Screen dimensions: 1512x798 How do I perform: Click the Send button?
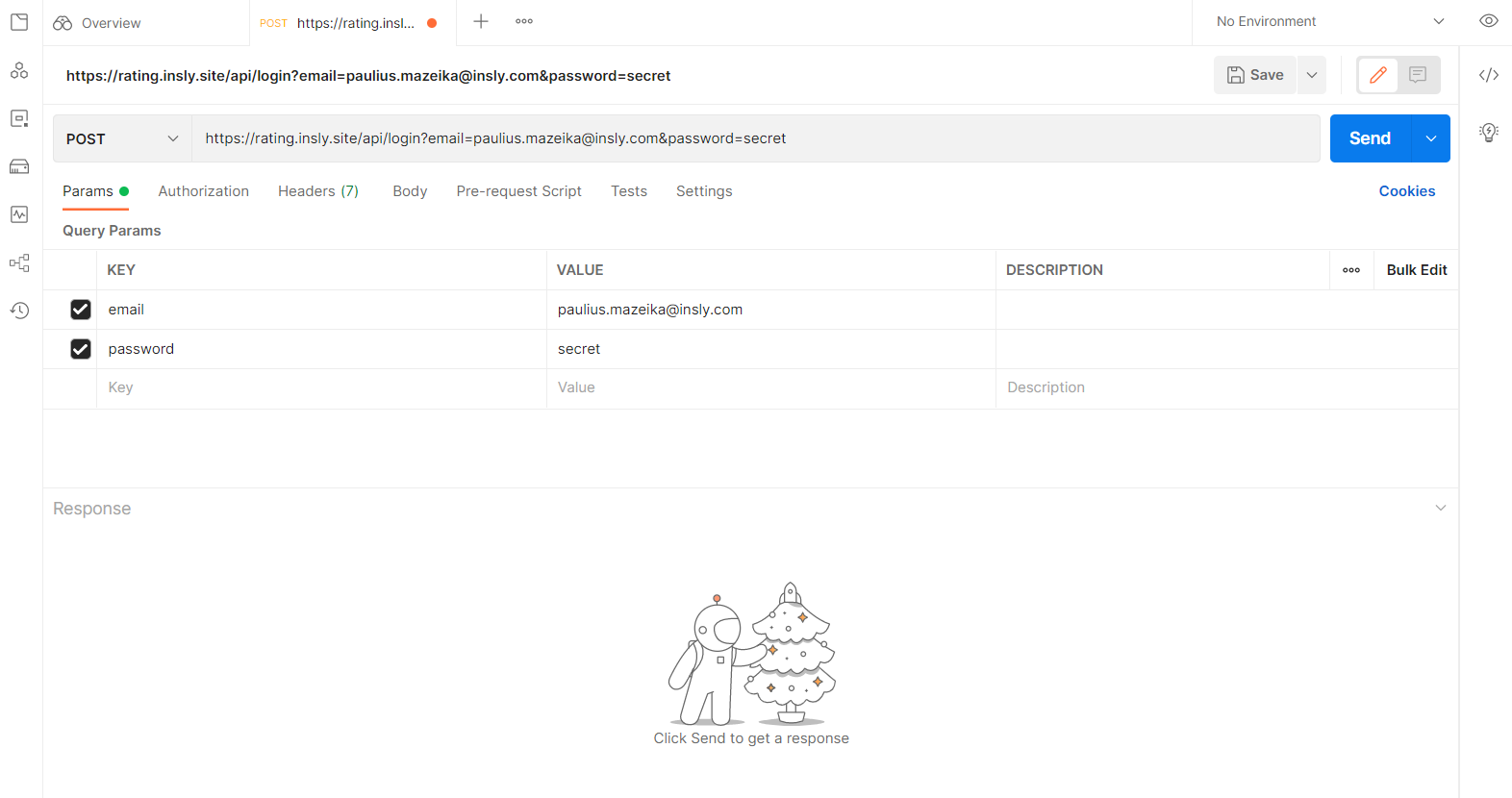(1370, 138)
